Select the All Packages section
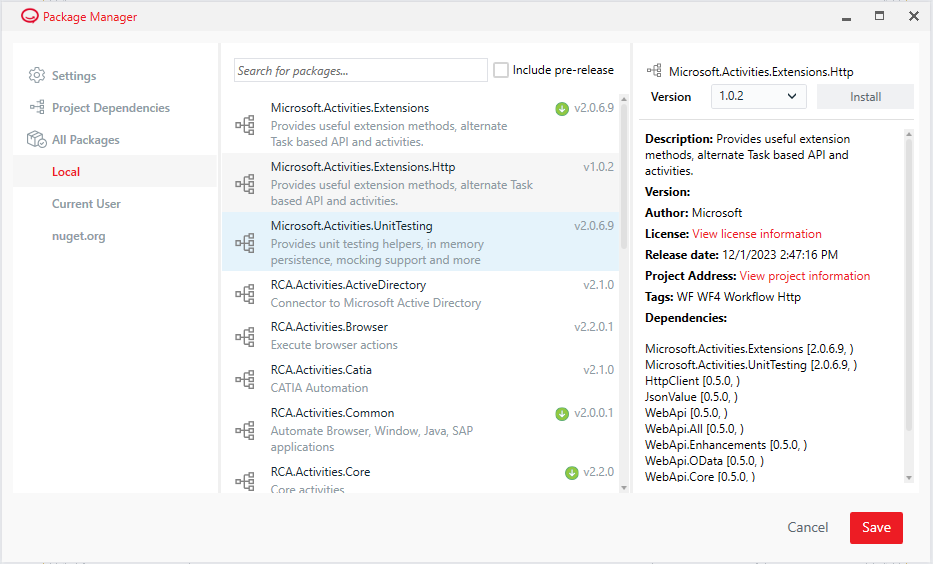The height and width of the screenshot is (564, 933). (x=86, y=140)
